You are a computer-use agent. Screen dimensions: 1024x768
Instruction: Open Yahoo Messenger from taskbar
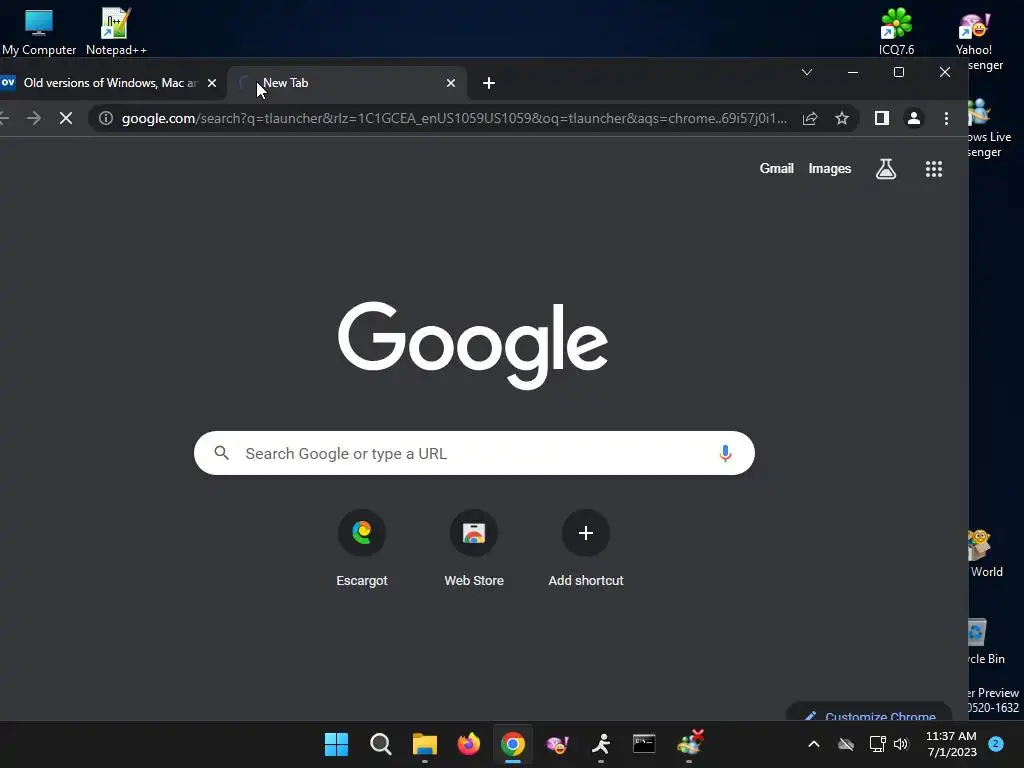pyautogui.click(x=557, y=744)
